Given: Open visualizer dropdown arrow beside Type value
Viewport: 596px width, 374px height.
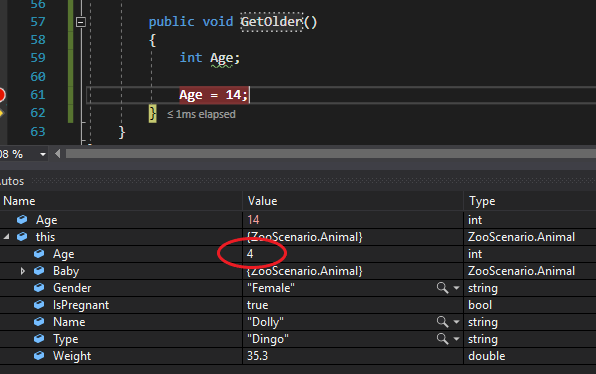Looking at the screenshot, I should coord(456,339).
